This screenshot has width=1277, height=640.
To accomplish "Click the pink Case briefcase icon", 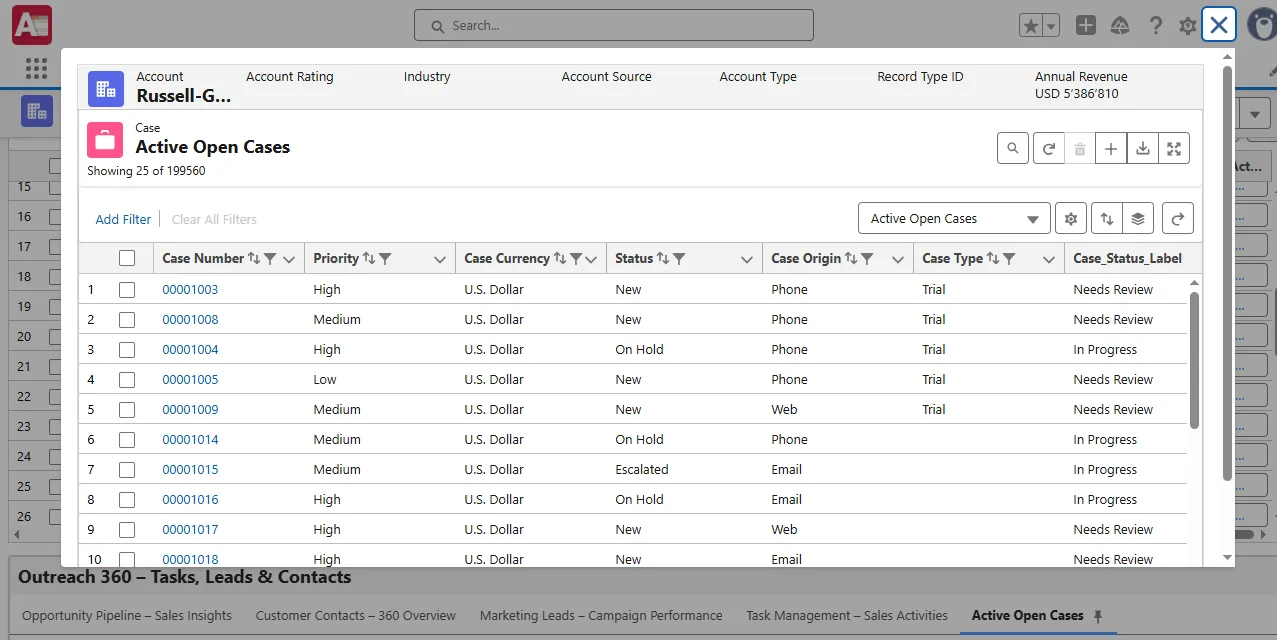I will pos(105,140).
